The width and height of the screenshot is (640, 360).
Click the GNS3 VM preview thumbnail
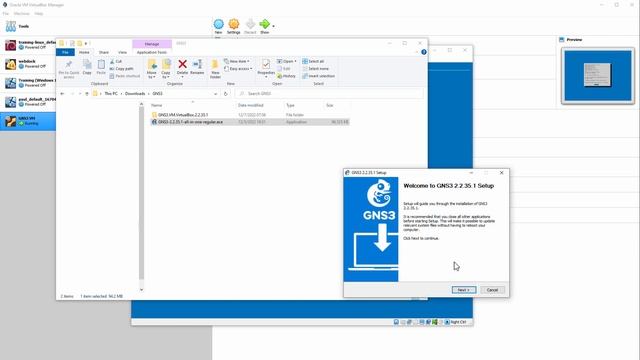pos(598,76)
